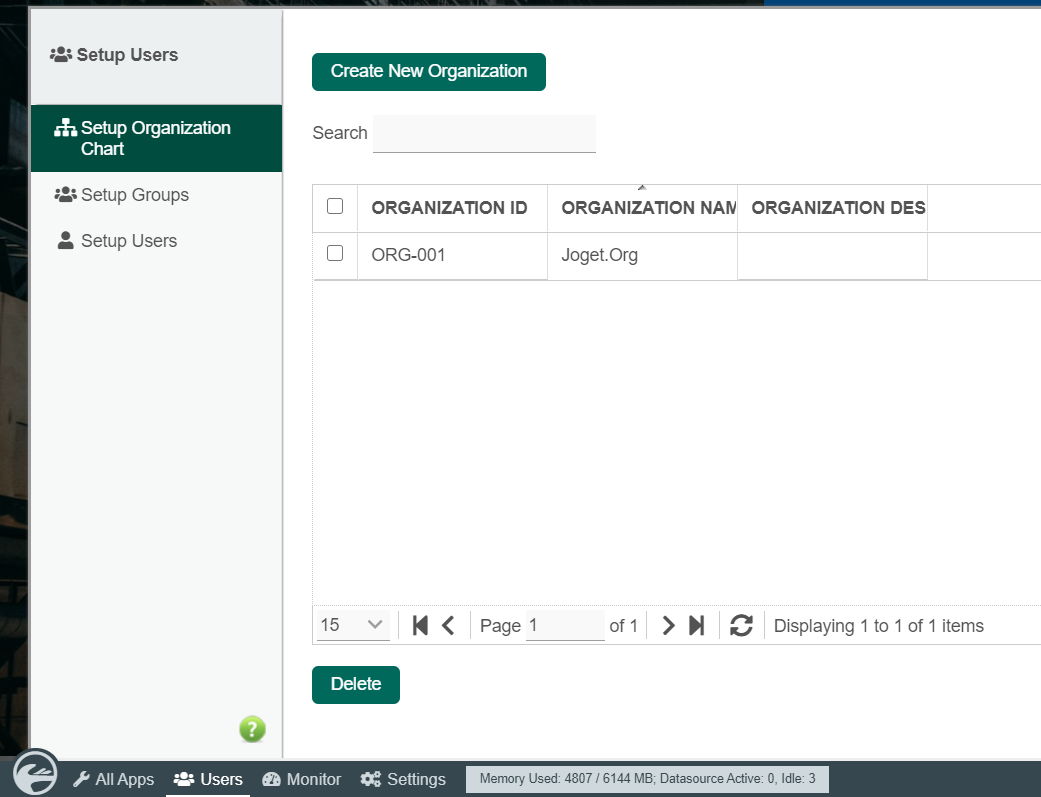The height and width of the screenshot is (797, 1041).
Task: Click the Joget logo in bottom bar
Action: pyautogui.click(x=35, y=773)
